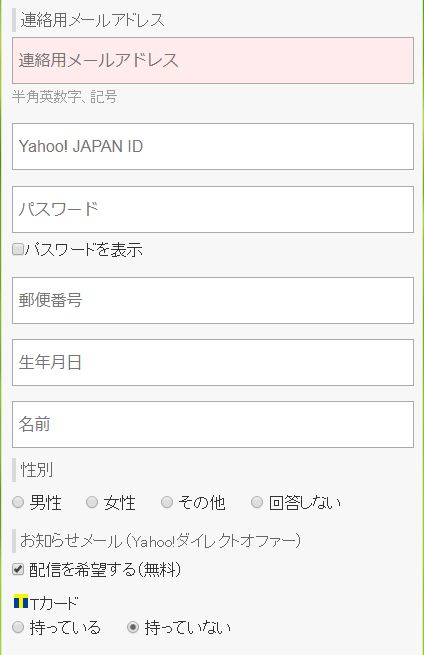Click the 郵便番号 input field
This screenshot has height=655, width=424.
(213, 300)
